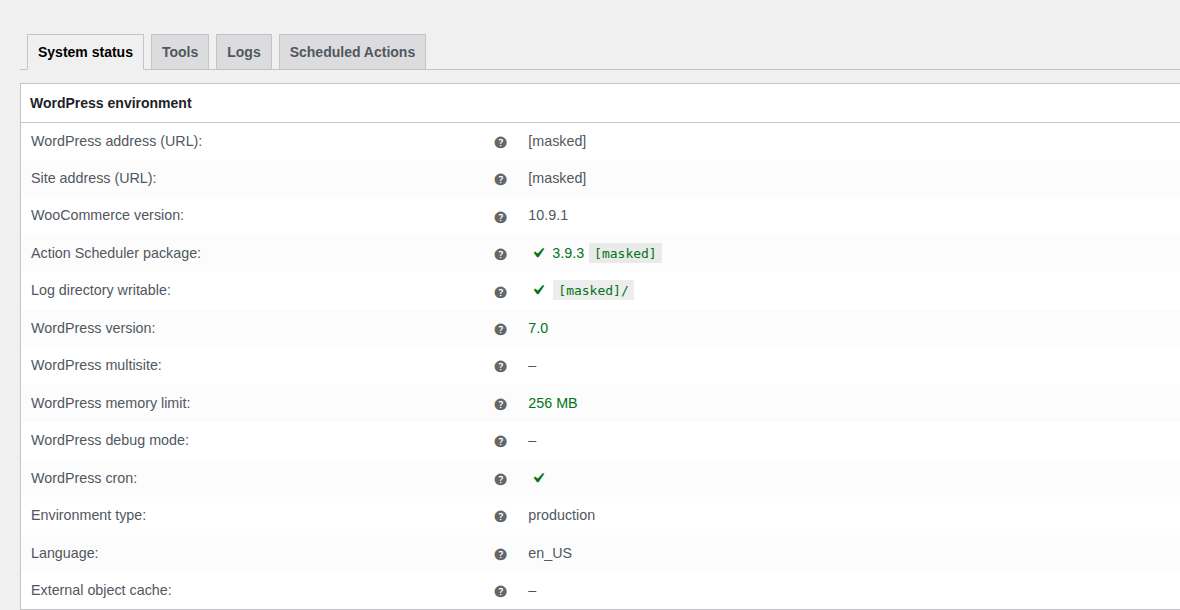The image size is (1180, 610).
Task: Click help icon for Site address (URL)
Action: click(500, 180)
